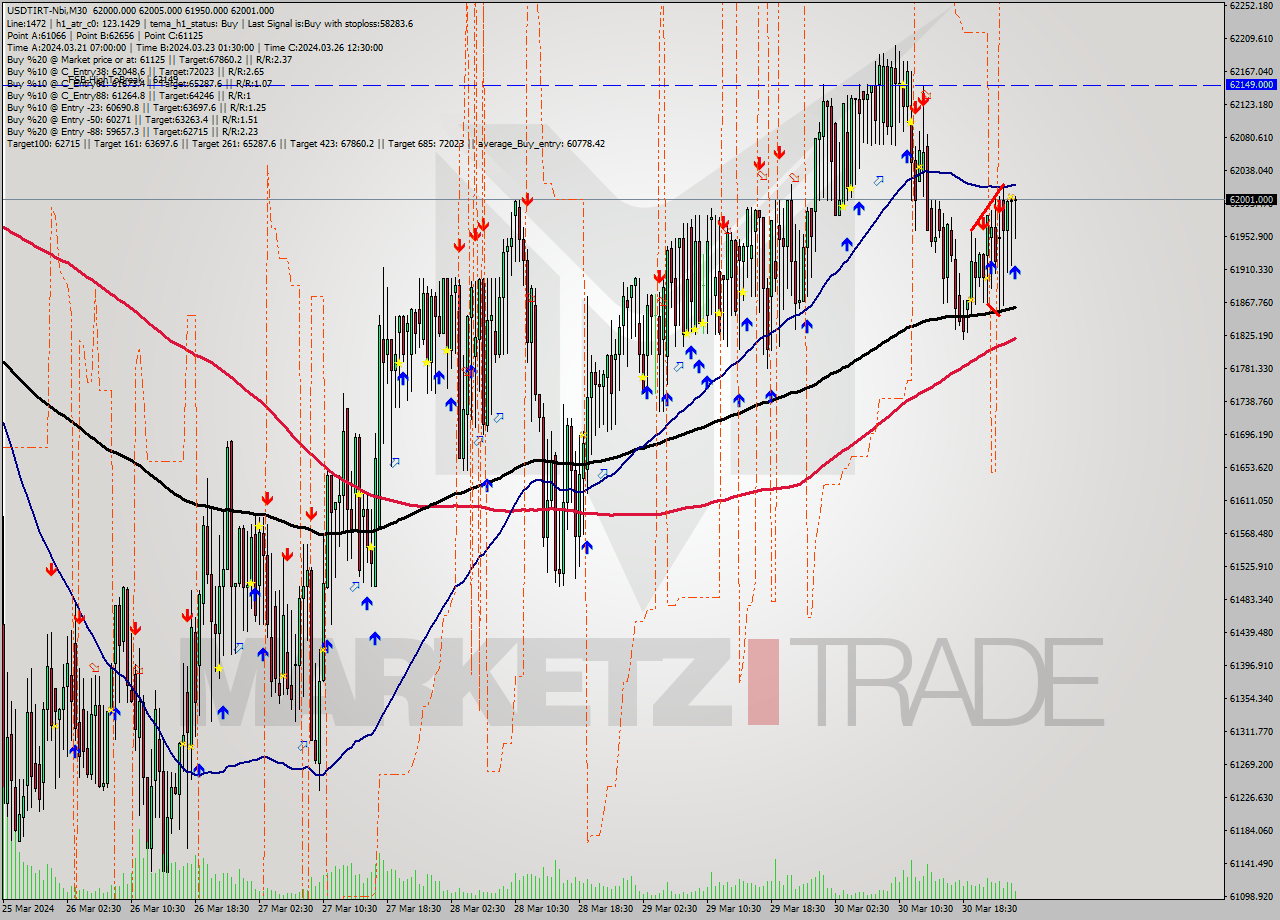
Task: Select the short red trendline near current price
Action: tap(988, 207)
